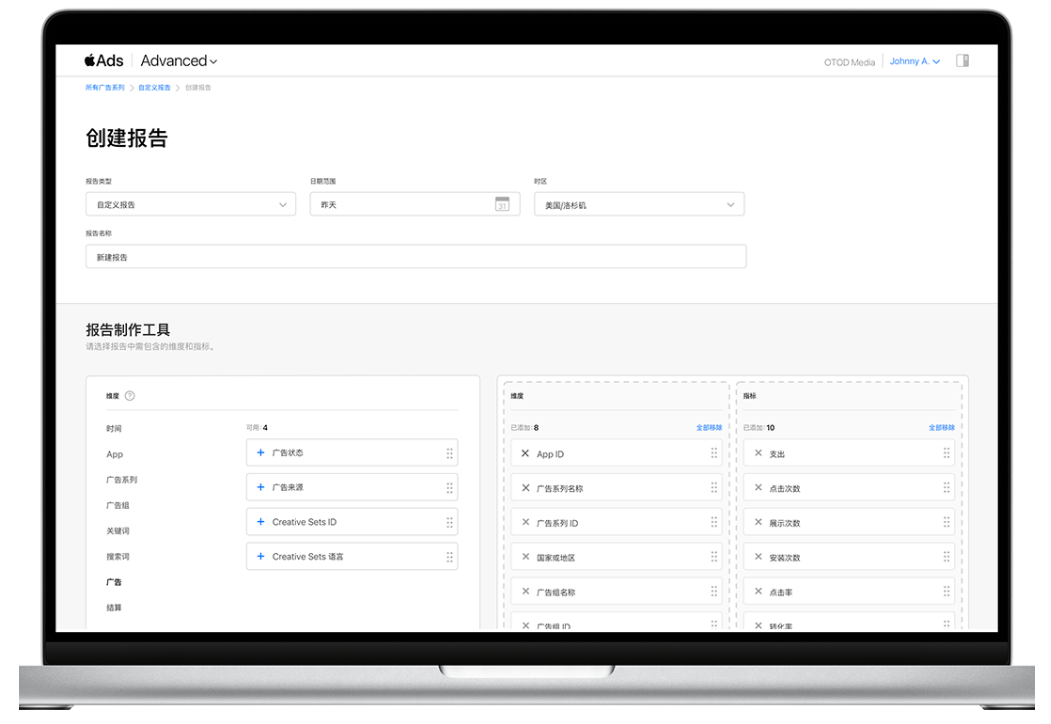This screenshot has width=1051, height=724.
Task: Select the App dimension category
Action: 115,454
